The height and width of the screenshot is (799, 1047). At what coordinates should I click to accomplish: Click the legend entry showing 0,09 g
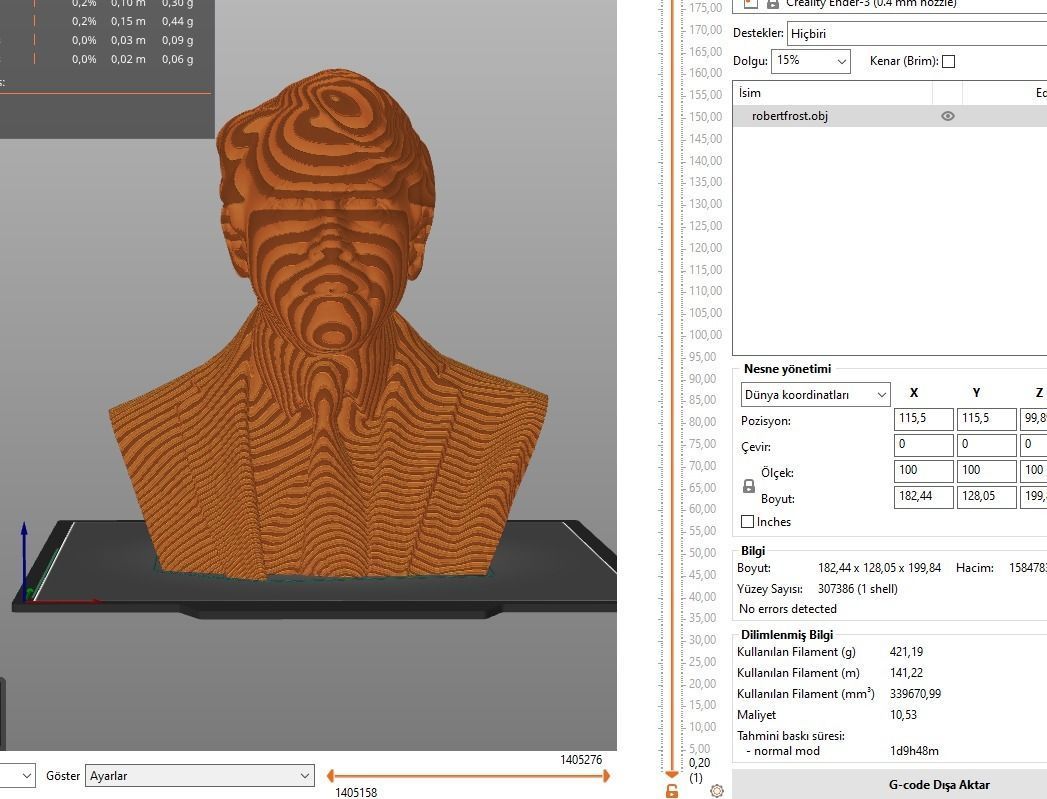(x=178, y=40)
